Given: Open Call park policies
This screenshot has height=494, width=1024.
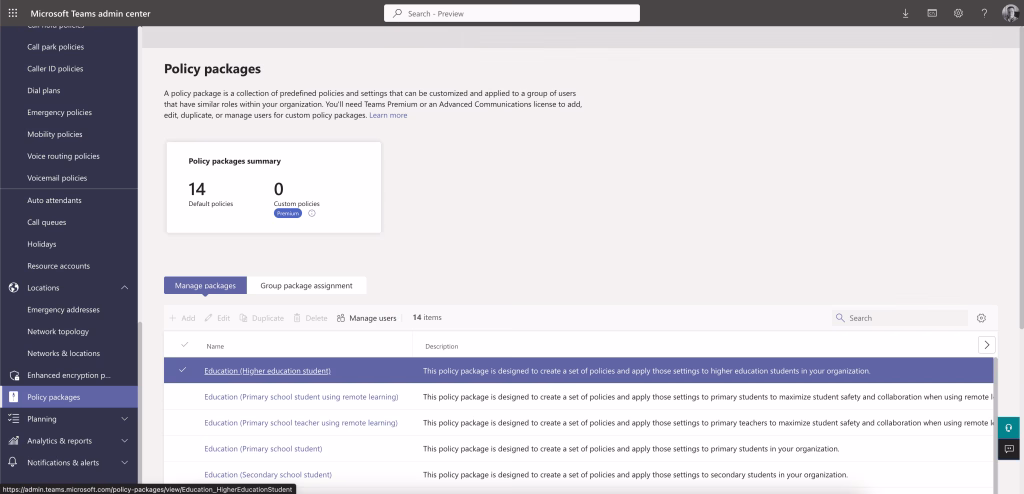Looking at the screenshot, I should tap(56, 47).
